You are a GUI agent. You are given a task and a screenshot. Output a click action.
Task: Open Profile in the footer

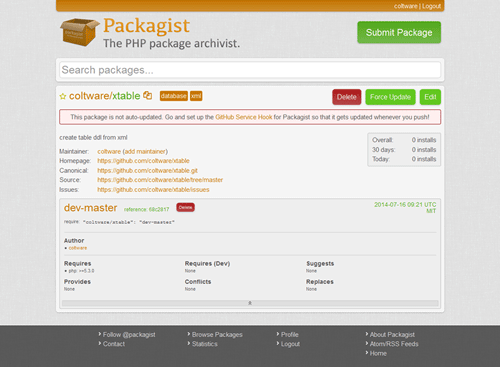[x=290, y=334]
